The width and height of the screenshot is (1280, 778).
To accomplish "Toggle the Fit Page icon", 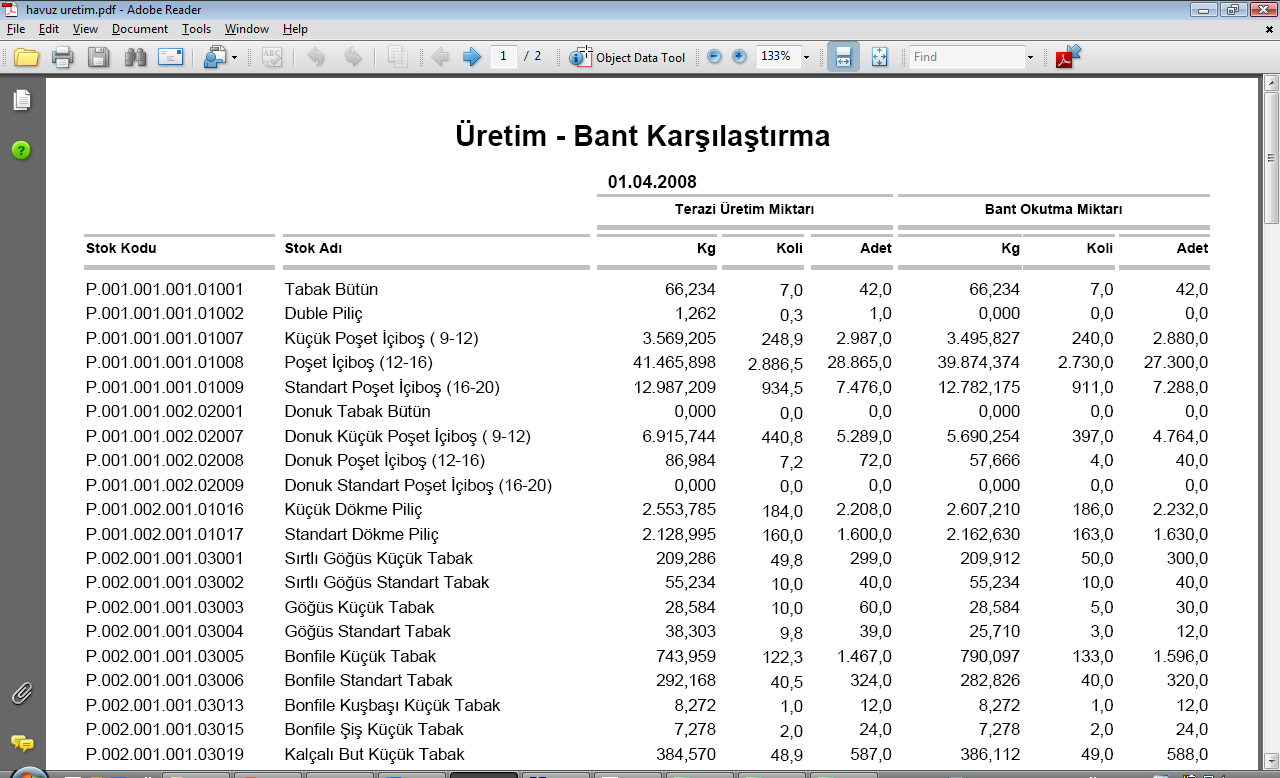I will [x=879, y=57].
